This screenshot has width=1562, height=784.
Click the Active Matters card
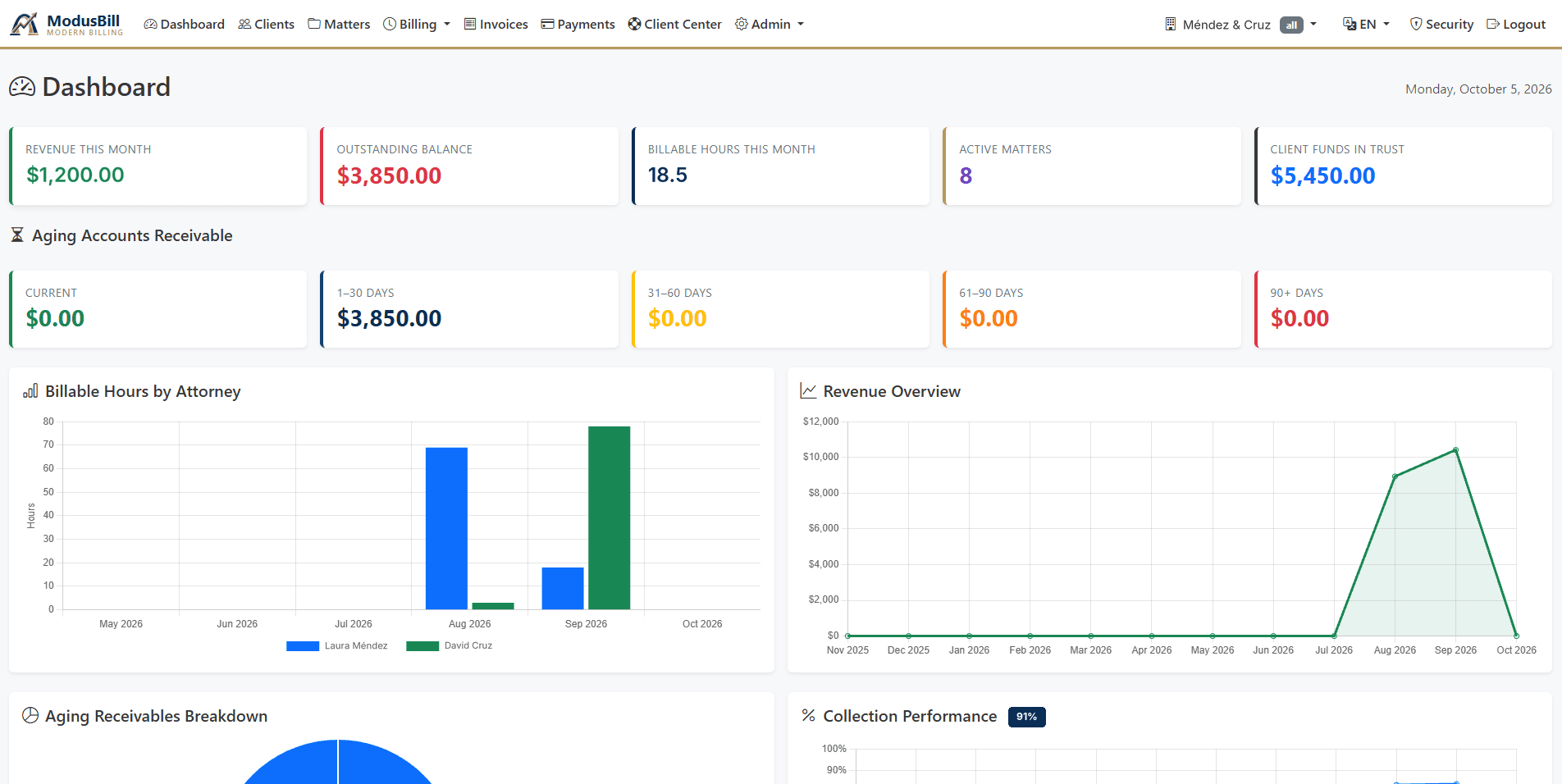tap(1092, 166)
